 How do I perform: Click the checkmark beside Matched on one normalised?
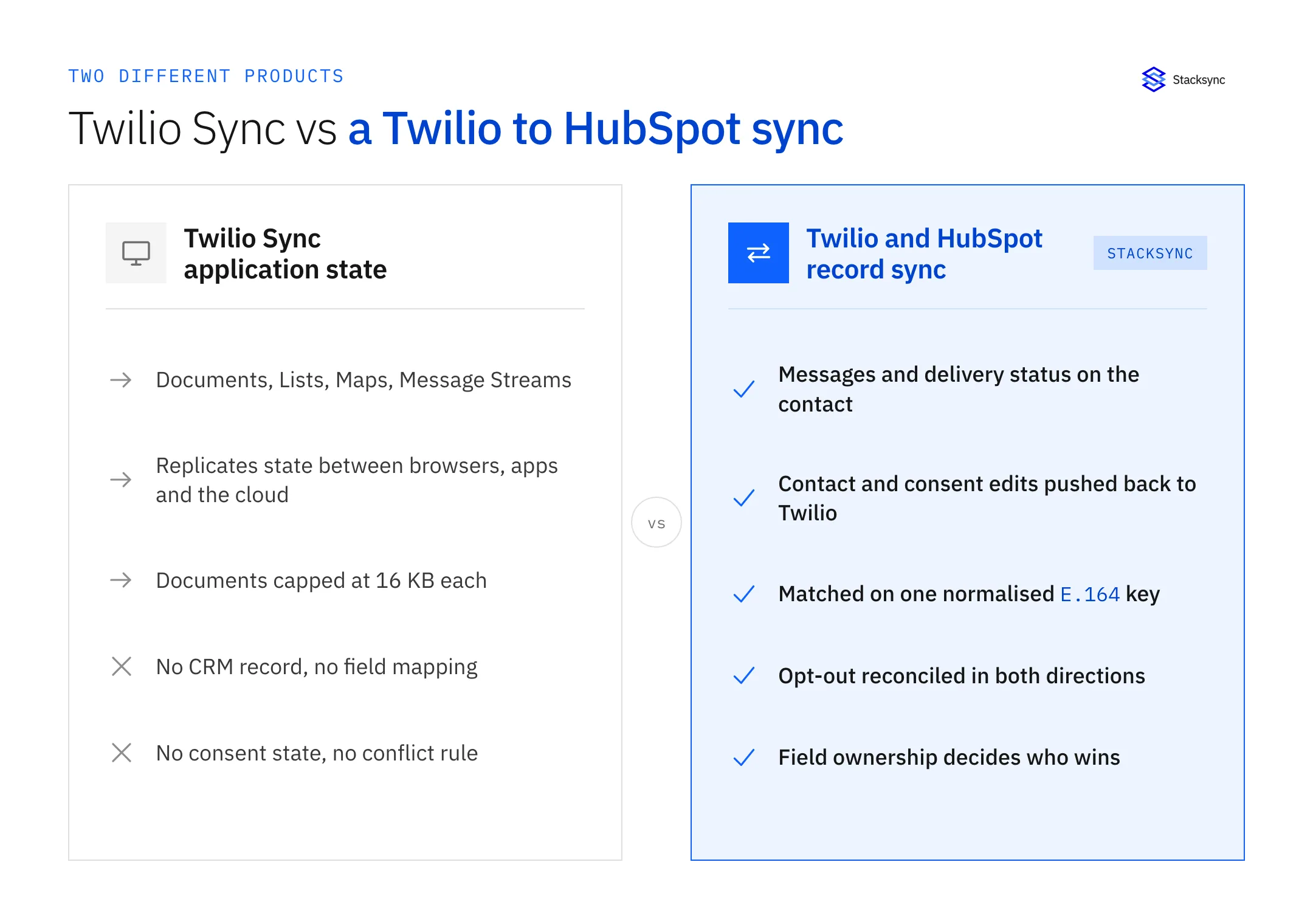(743, 594)
